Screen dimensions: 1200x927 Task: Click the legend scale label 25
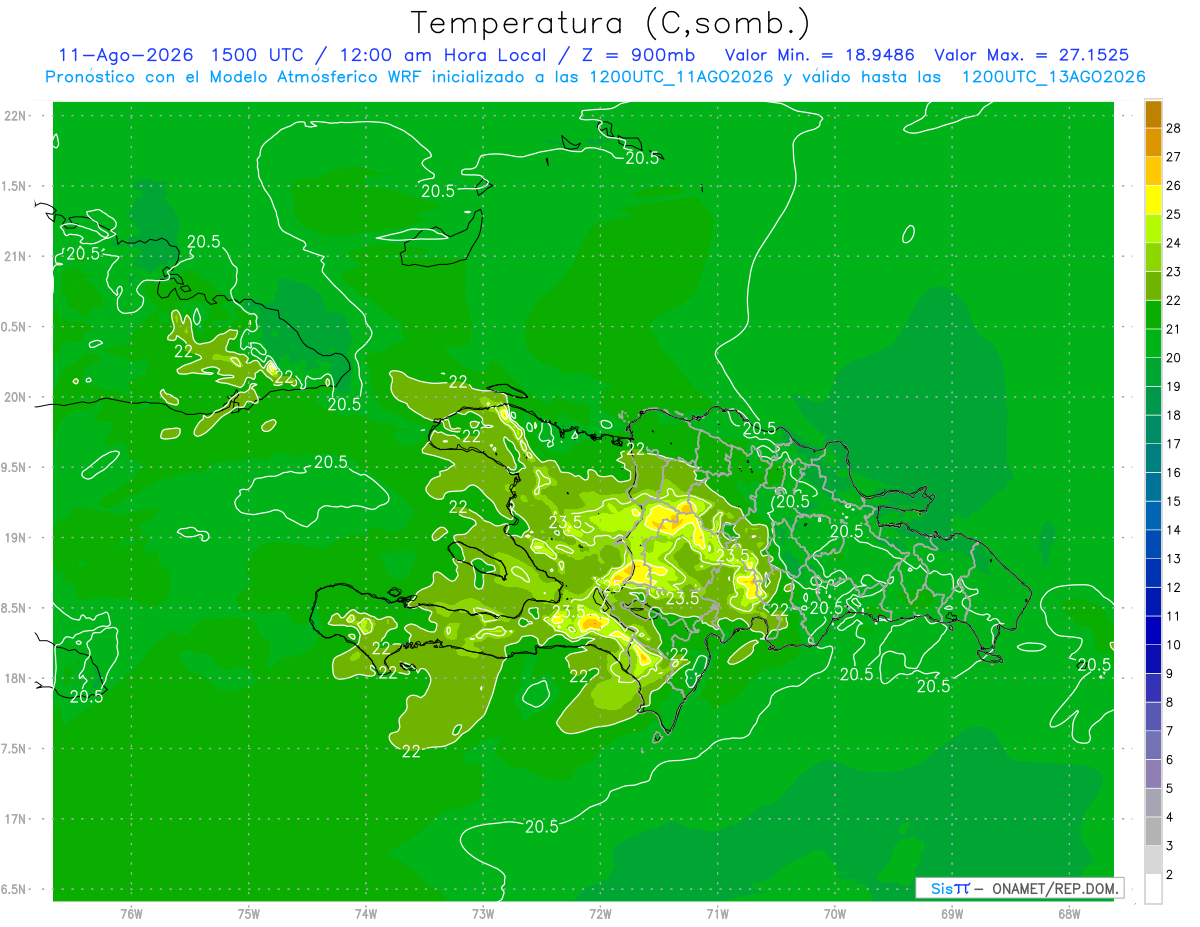pyautogui.click(x=1174, y=214)
